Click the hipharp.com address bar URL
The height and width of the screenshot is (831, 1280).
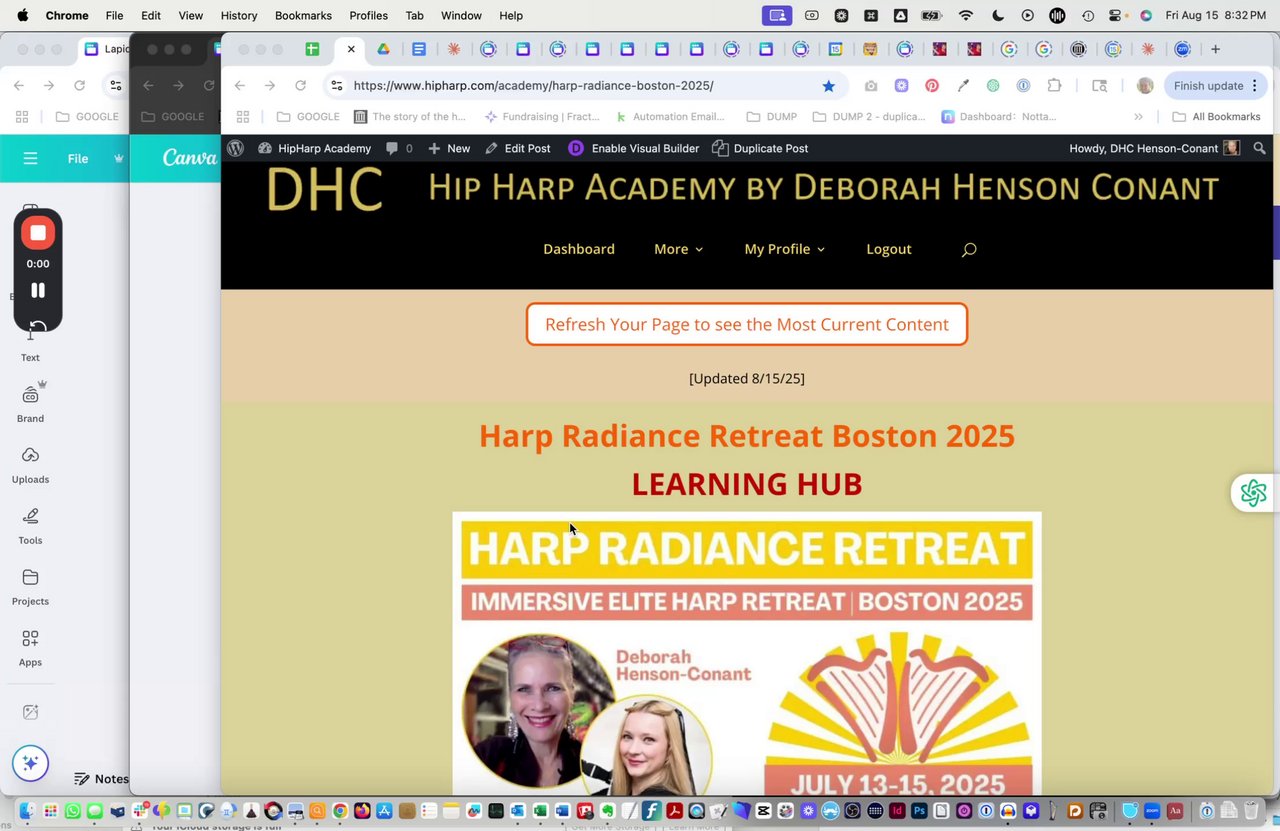(533, 86)
